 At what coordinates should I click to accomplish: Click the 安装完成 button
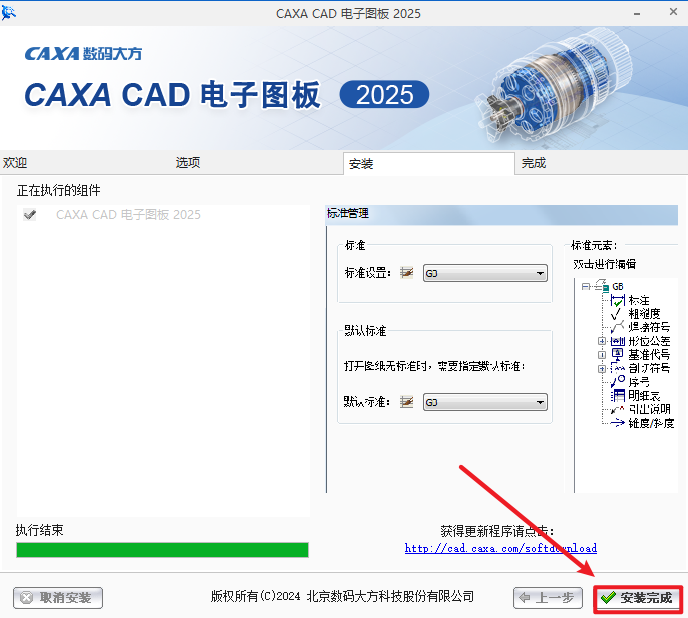pyautogui.click(x=638, y=598)
